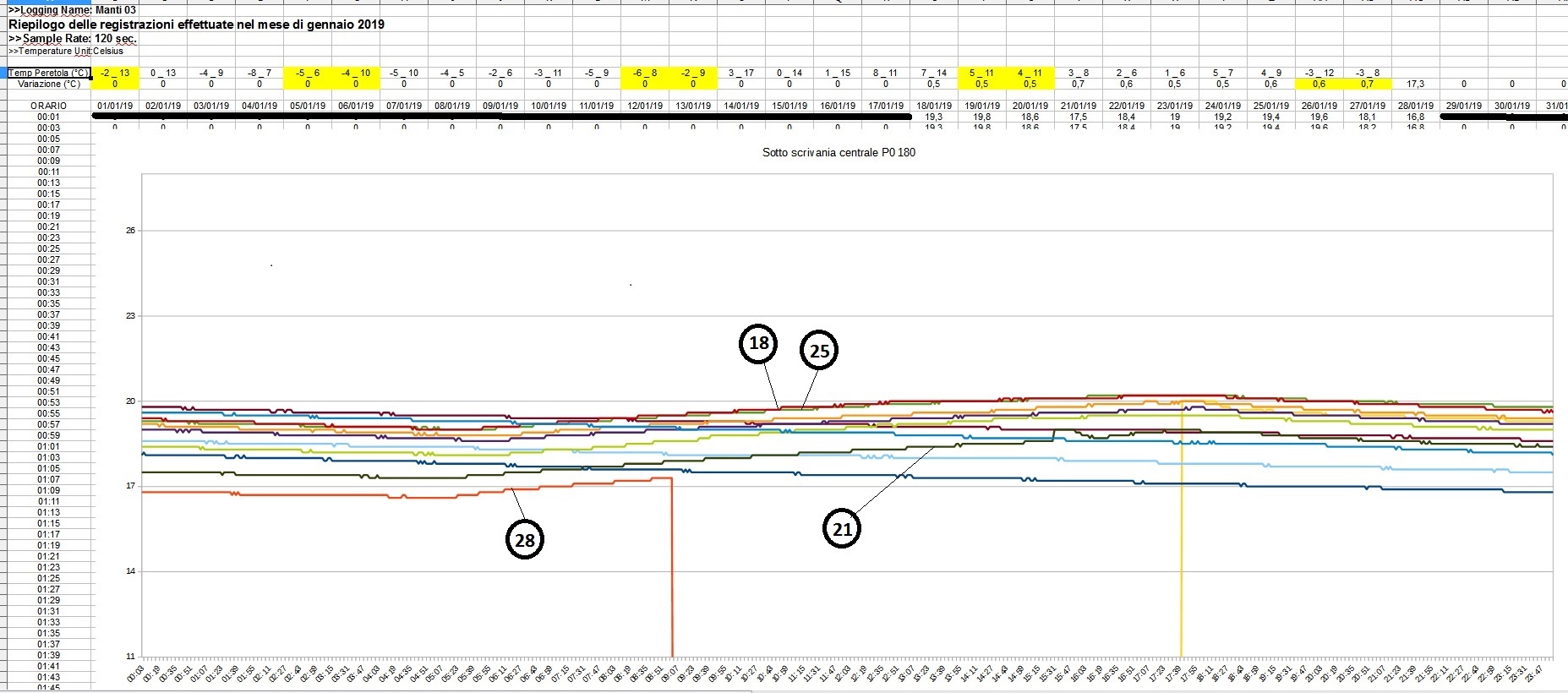
Task: Select the chart title 'Sotto scrivania centrale P0 180'
Action: pos(839,153)
